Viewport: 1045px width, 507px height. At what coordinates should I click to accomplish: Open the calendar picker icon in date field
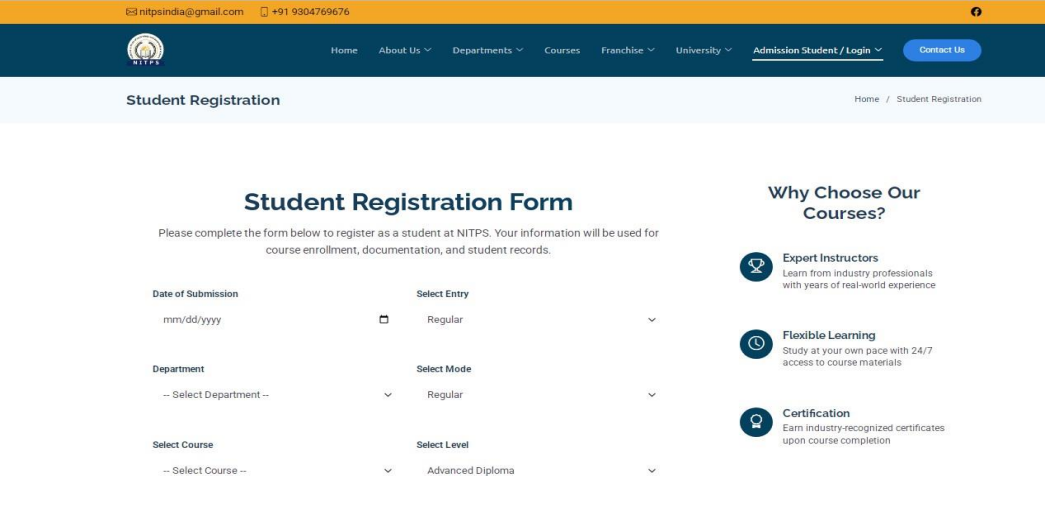coord(384,320)
